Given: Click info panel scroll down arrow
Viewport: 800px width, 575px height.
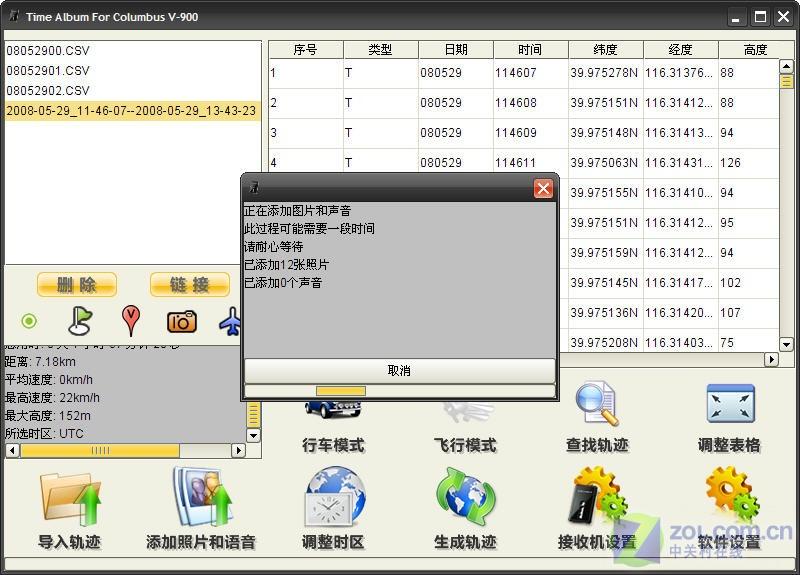Looking at the screenshot, I should 254,435.
